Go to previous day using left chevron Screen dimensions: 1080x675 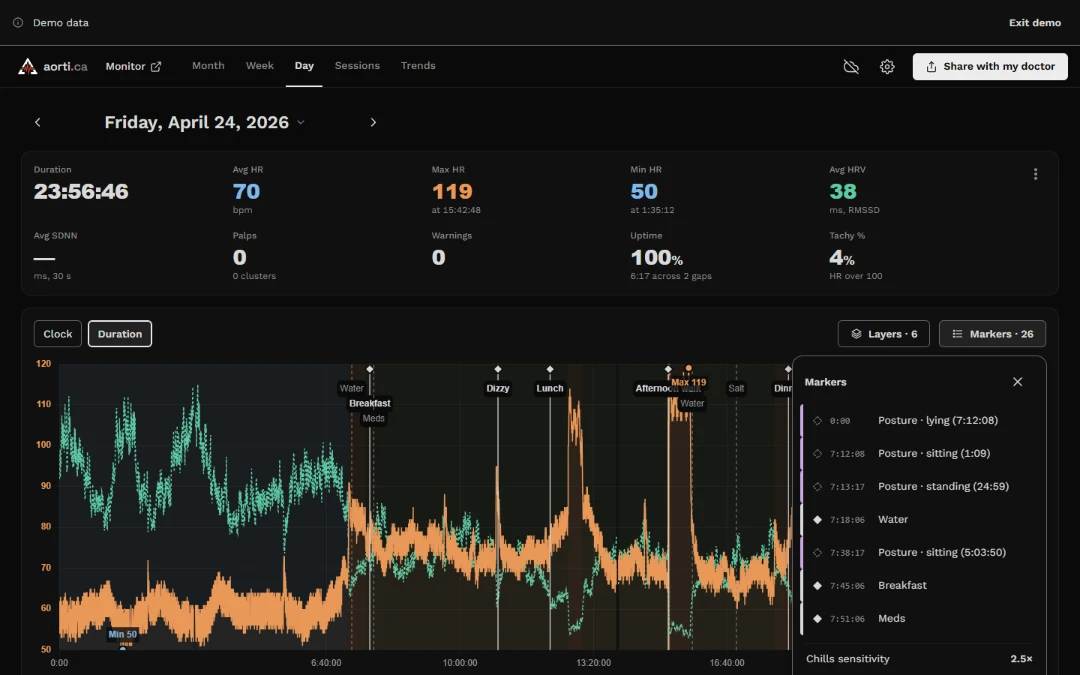[38, 122]
